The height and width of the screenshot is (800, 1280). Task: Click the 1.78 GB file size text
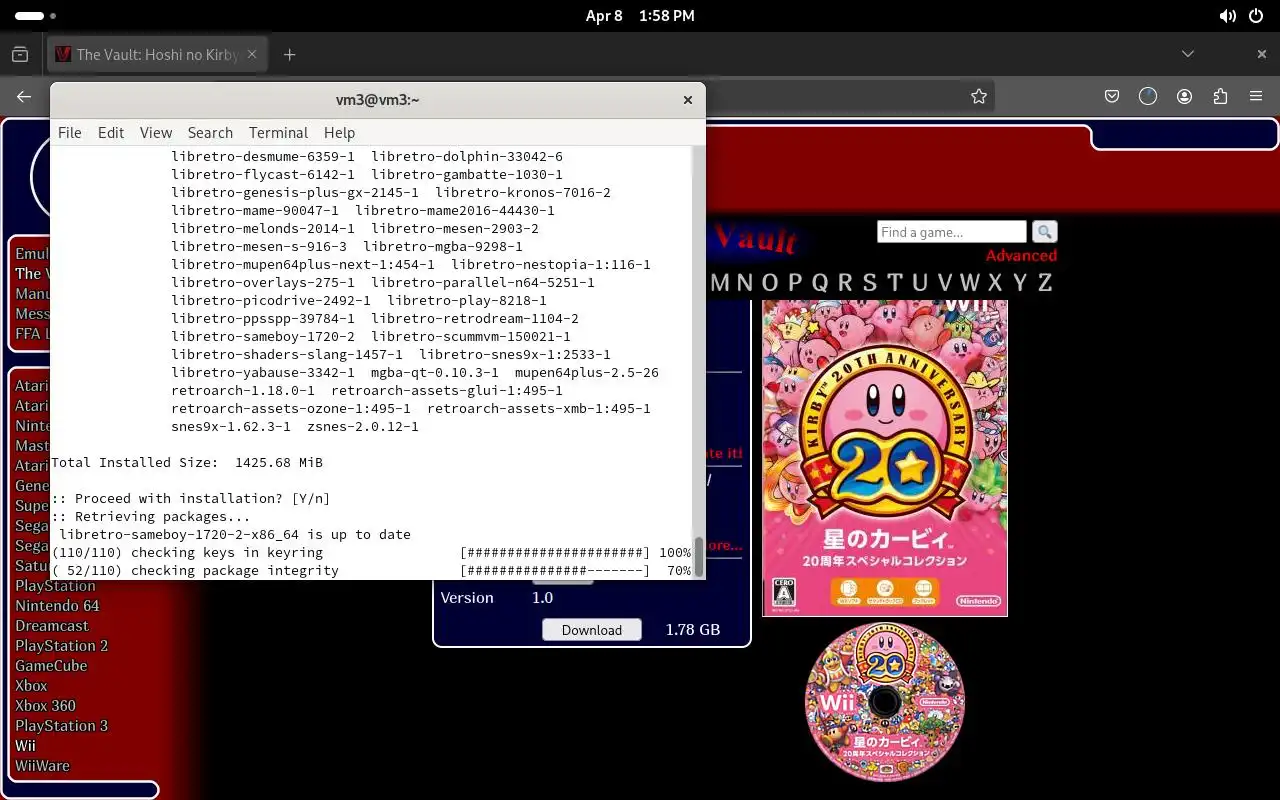coord(693,630)
